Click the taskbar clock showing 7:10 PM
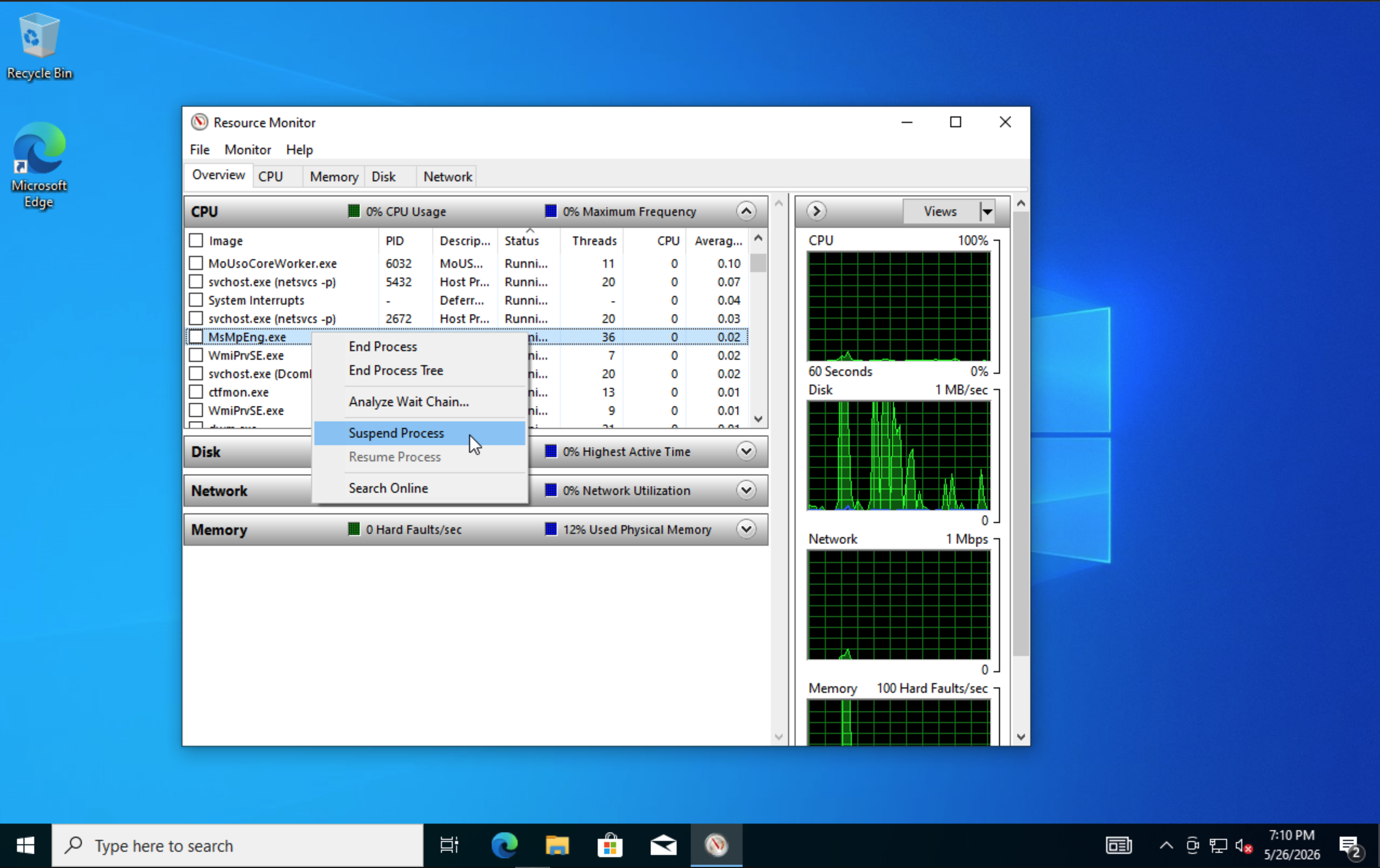 pyautogui.click(x=1292, y=846)
